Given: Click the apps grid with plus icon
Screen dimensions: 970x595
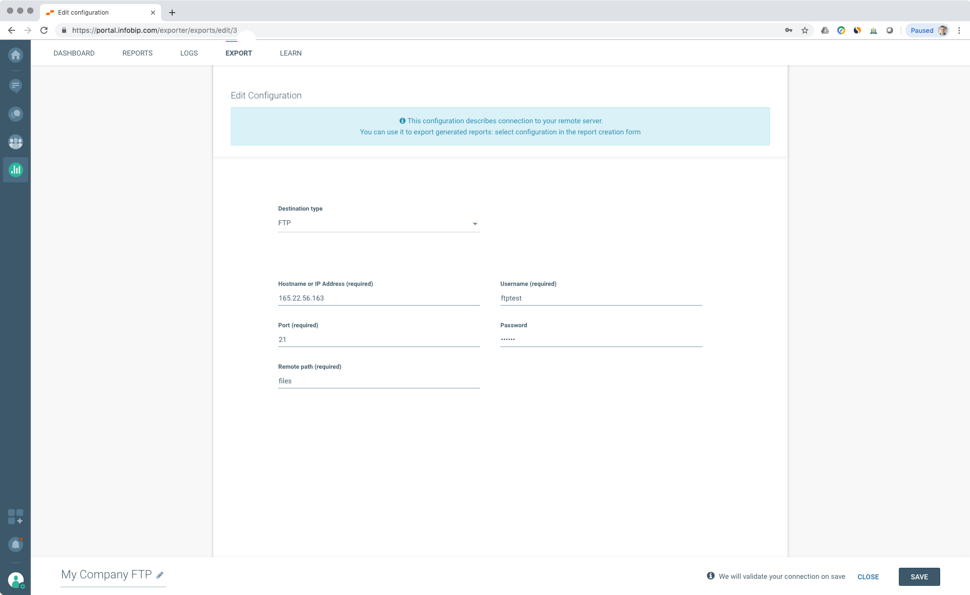Looking at the screenshot, I should pyautogui.click(x=15, y=516).
